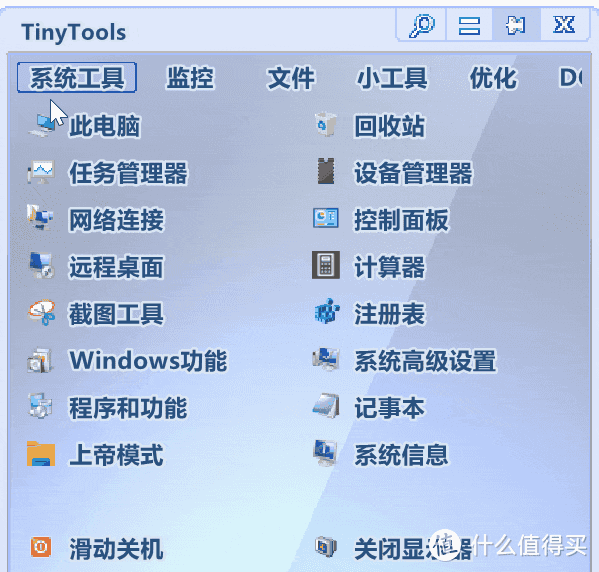Click the 此电脑 computer icon

coord(42,125)
